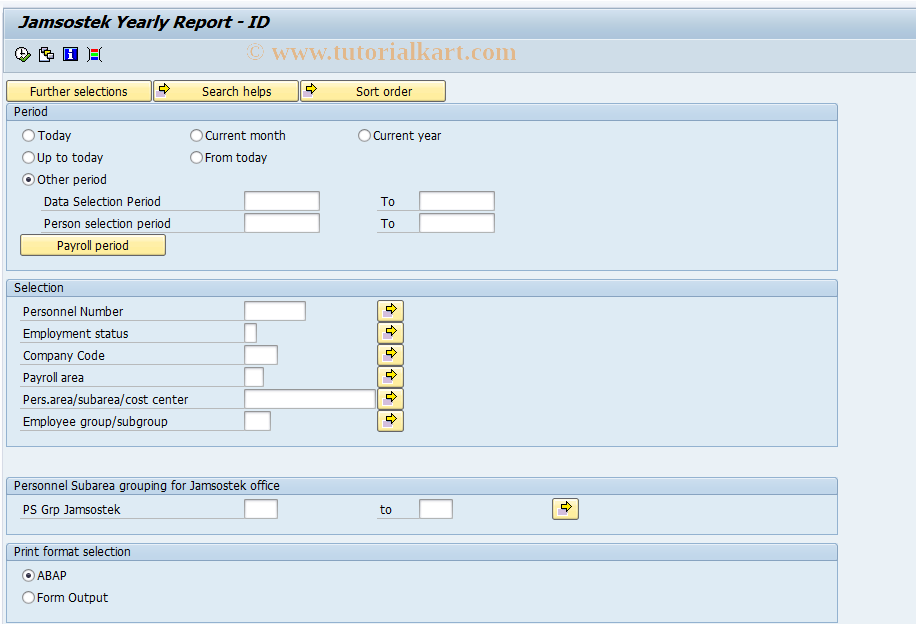Focus the Data Selection Period start field
The width and height of the screenshot is (916, 624).
tap(282, 201)
